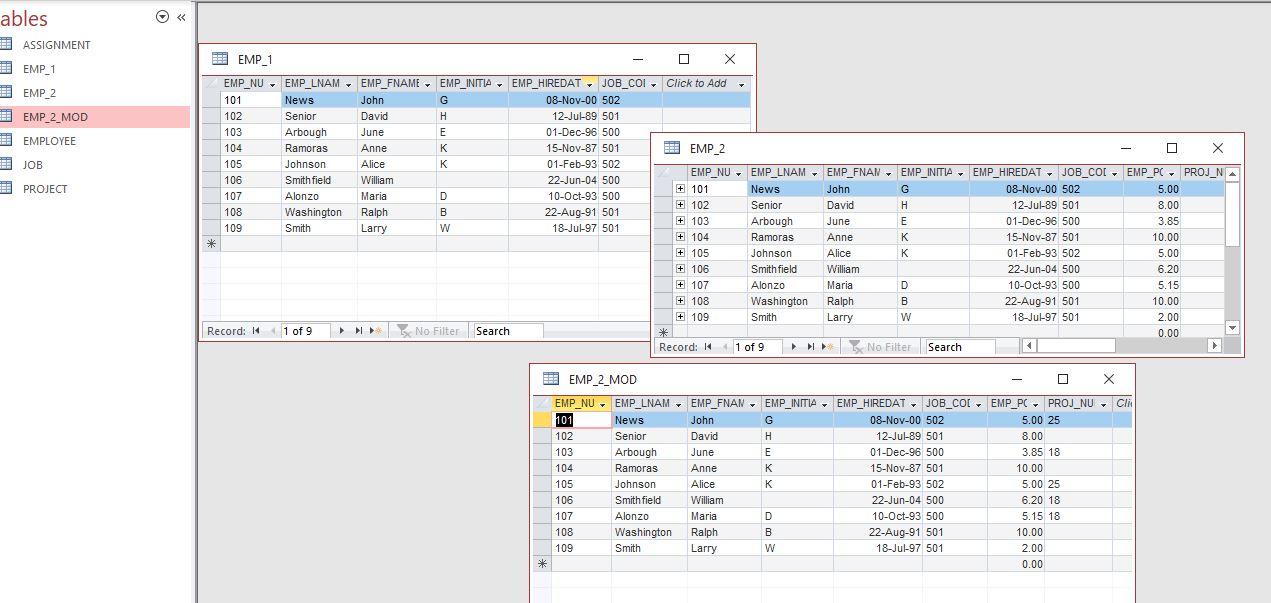Select EMP_2_MOD in navigation pane
This screenshot has height=603, width=1271.
[95, 117]
